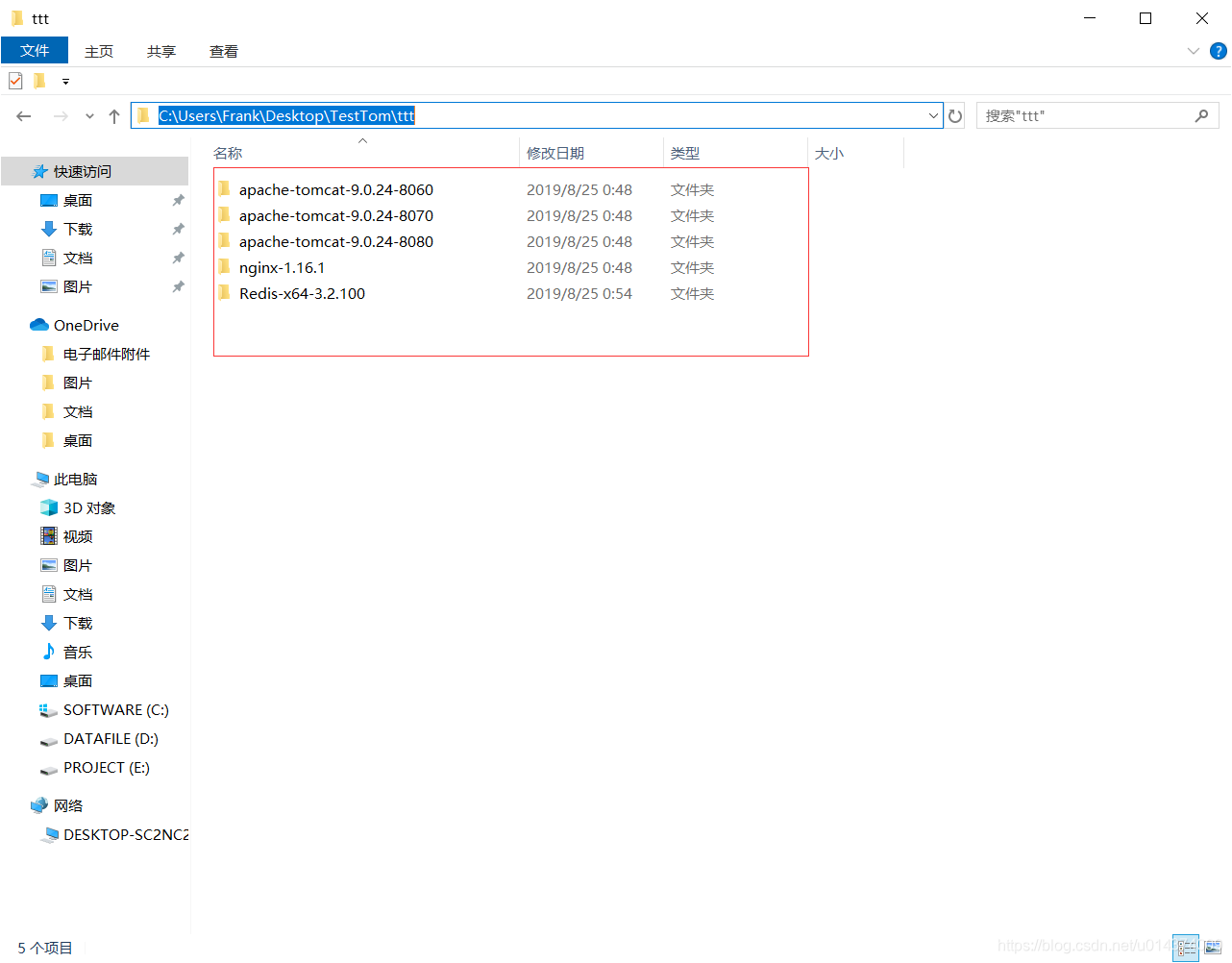The width and height of the screenshot is (1232, 963).
Task: Go up one folder level arrow
Action: click(x=114, y=116)
